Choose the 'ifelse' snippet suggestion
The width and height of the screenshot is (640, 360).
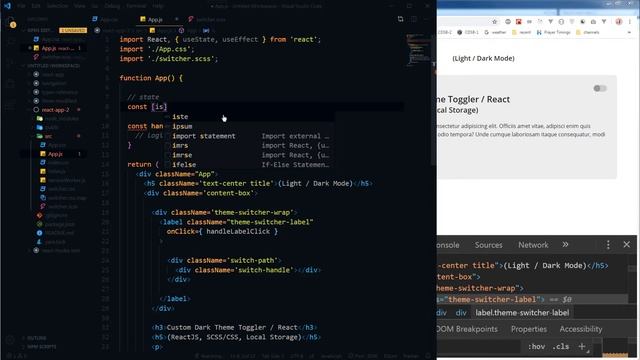[249, 164]
